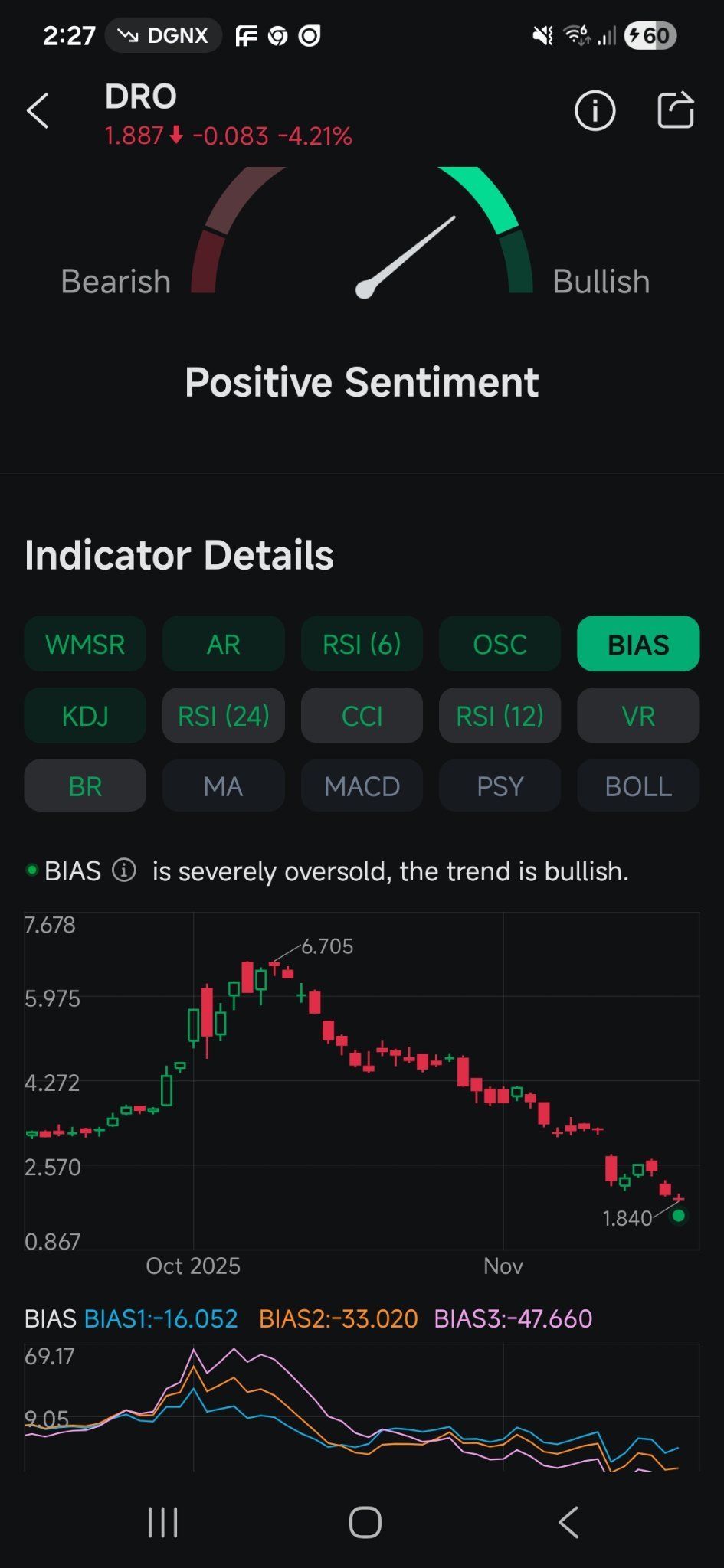Switch to BOLL indicator
This screenshot has width=724, height=1568.
point(638,786)
